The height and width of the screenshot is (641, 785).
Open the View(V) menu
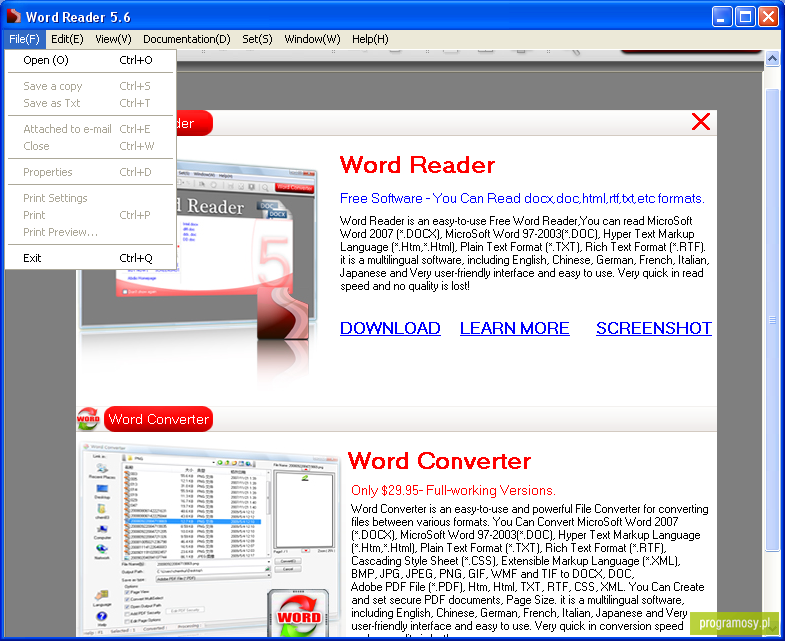[x=113, y=39]
